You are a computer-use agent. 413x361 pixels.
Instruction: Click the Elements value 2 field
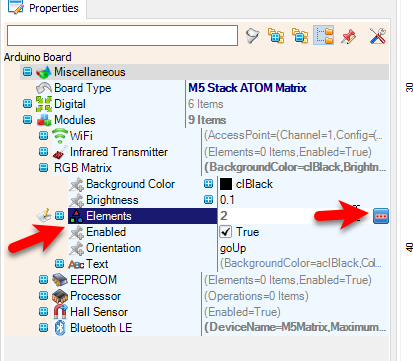point(295,216)
